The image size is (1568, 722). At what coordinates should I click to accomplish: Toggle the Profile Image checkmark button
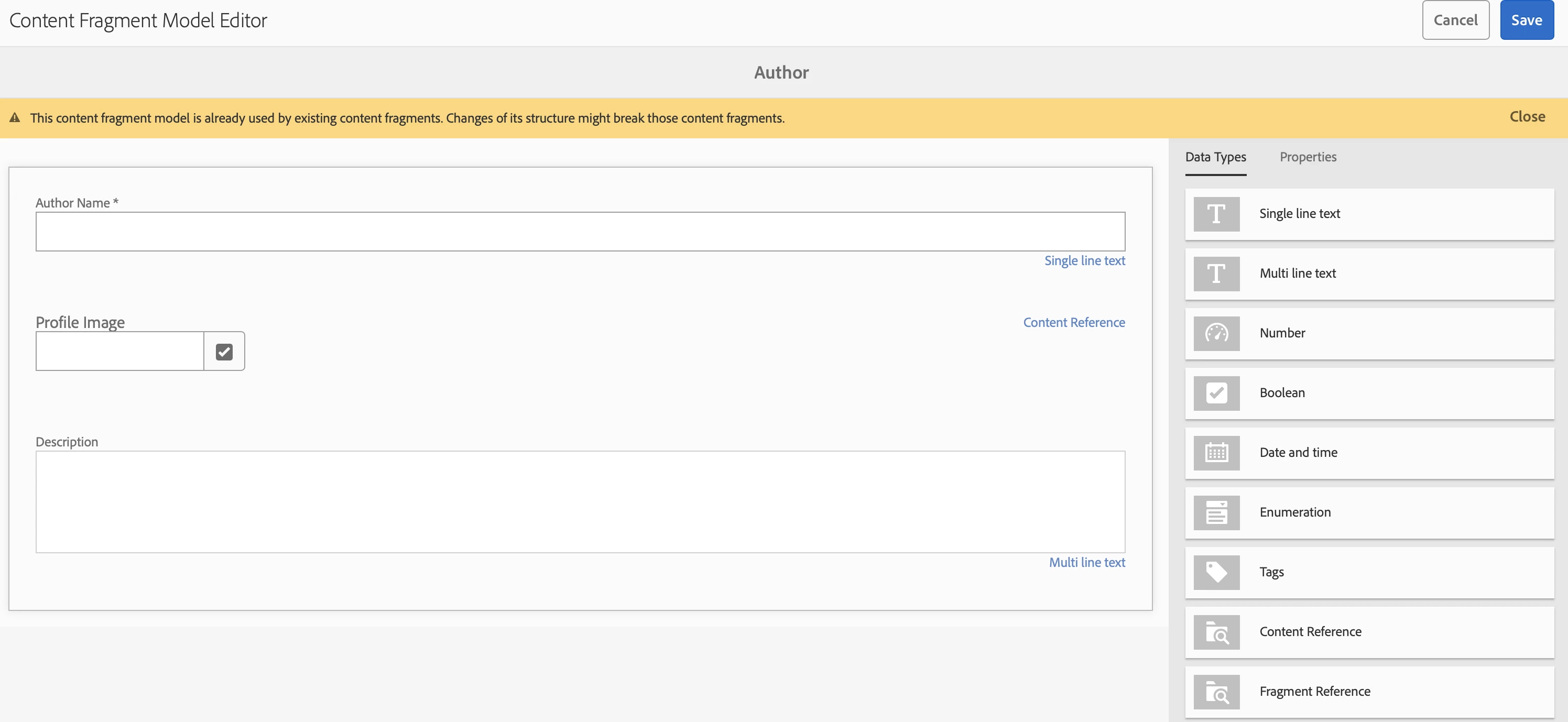click(x=224, y=351)
